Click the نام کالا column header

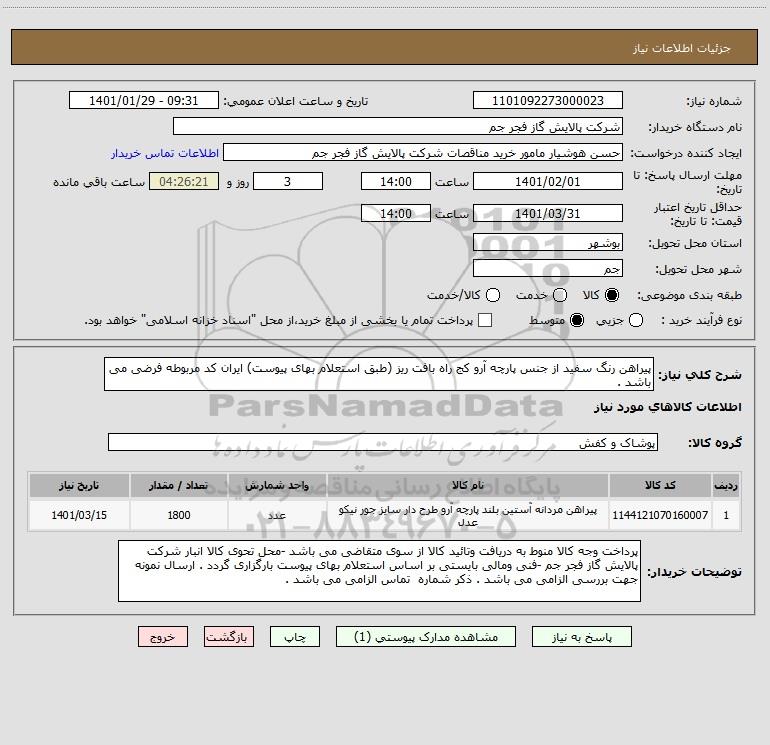(x=468, y=485)
